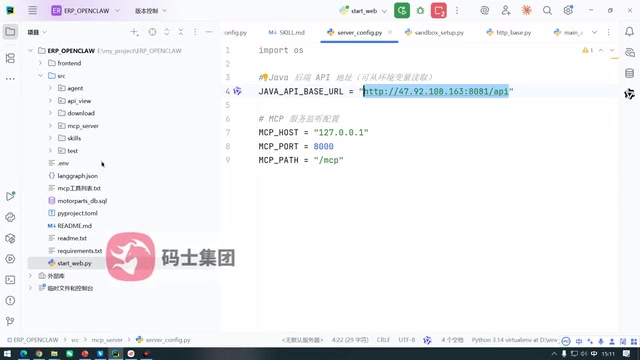
Task: Open the Services tool window play icon
Action: click(x=10, y=259)
